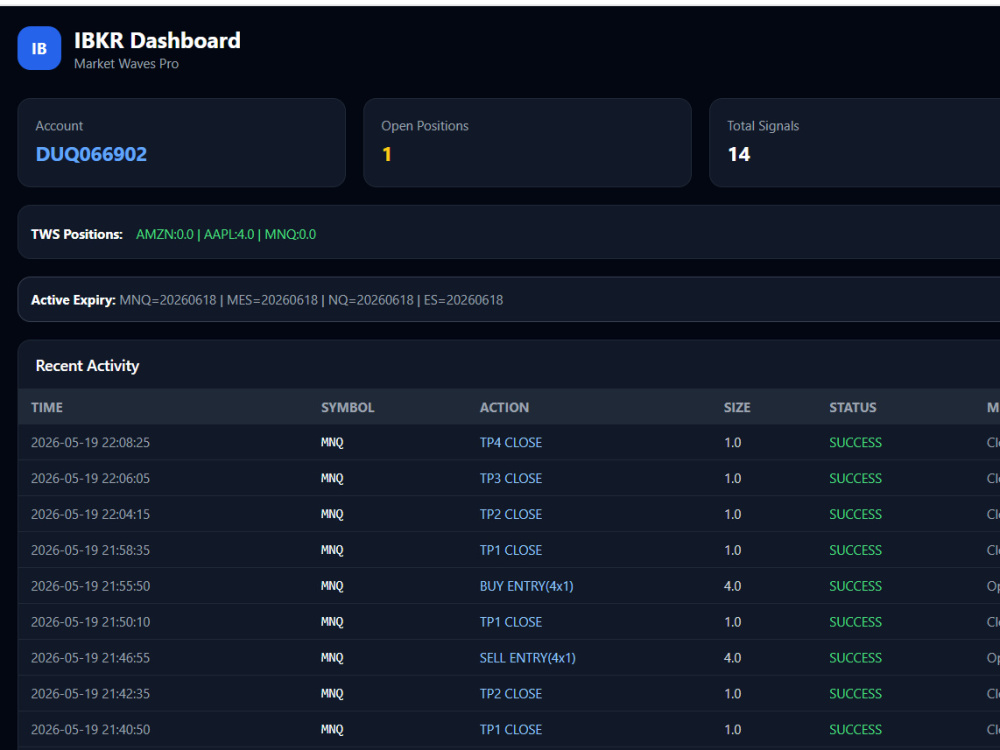The height and width of the screenshot is (750, 1000).
Task: Click size 4.0 in BUY ENTRY row
Action: (x=733, y=586)
